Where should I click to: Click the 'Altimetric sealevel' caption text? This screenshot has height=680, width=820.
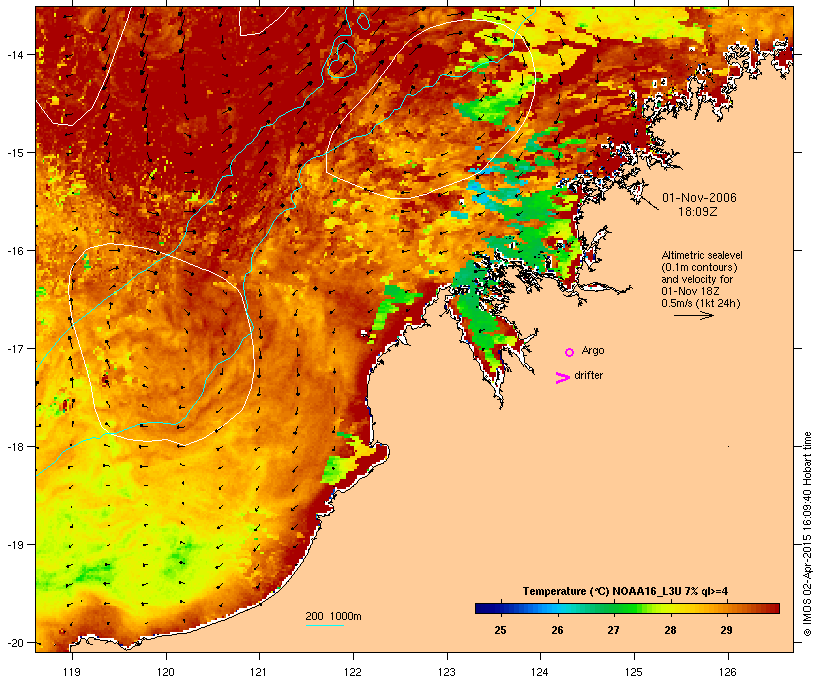702,255
